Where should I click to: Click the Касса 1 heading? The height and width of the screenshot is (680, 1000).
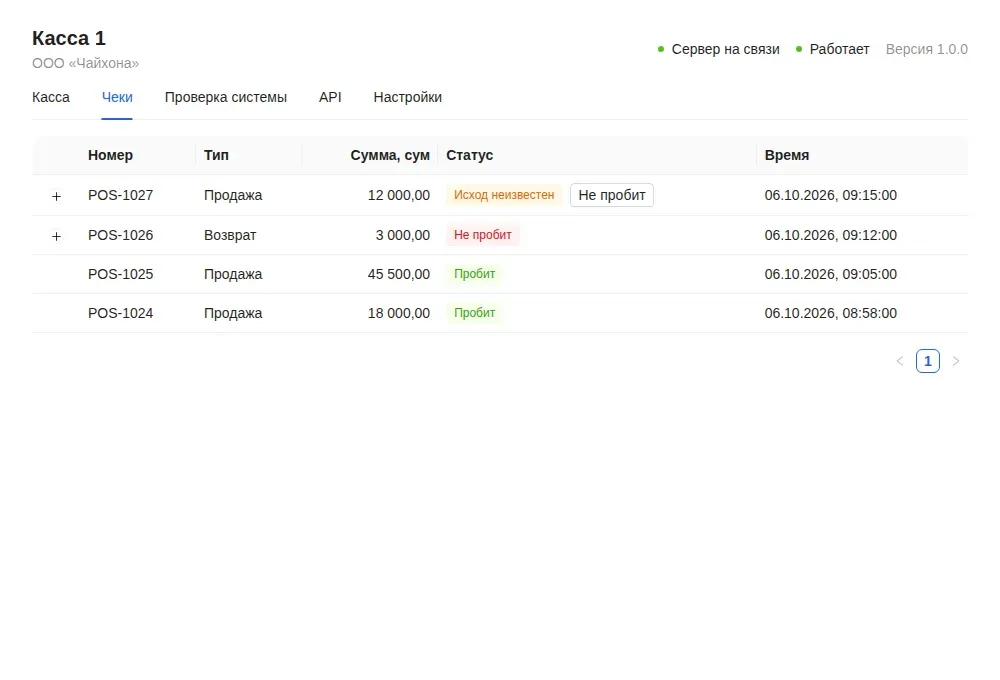coord(69,38)
